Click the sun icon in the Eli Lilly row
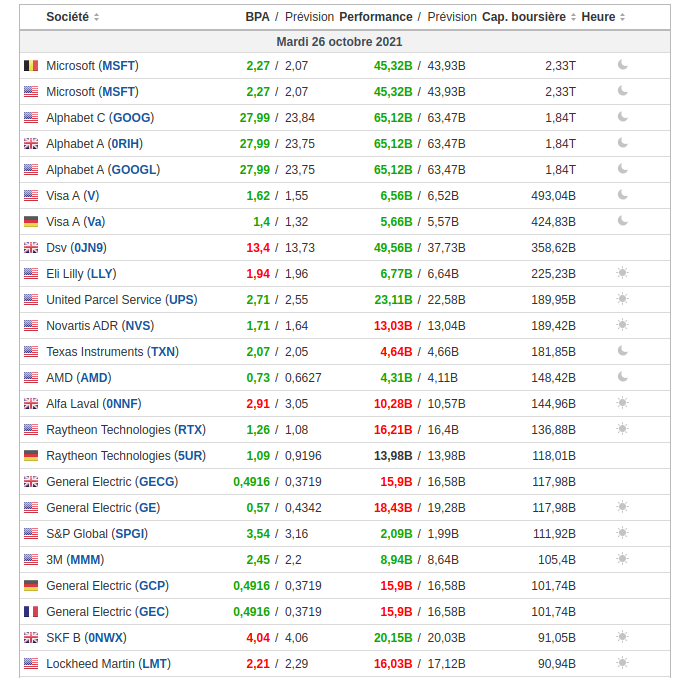Screen dimensions: 681x678 [x=622, y=273]
